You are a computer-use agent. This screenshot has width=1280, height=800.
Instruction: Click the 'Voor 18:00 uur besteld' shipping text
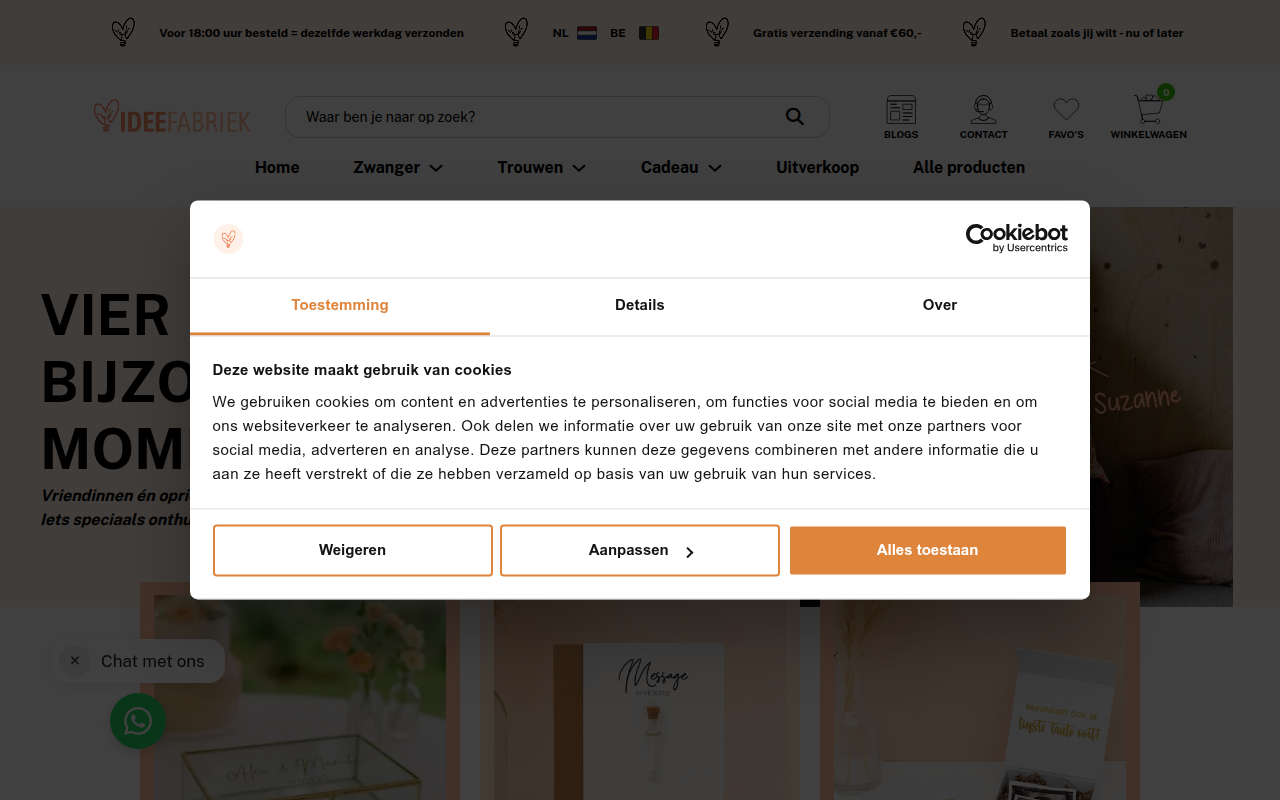pyautogui.click(x=311, y=33)
